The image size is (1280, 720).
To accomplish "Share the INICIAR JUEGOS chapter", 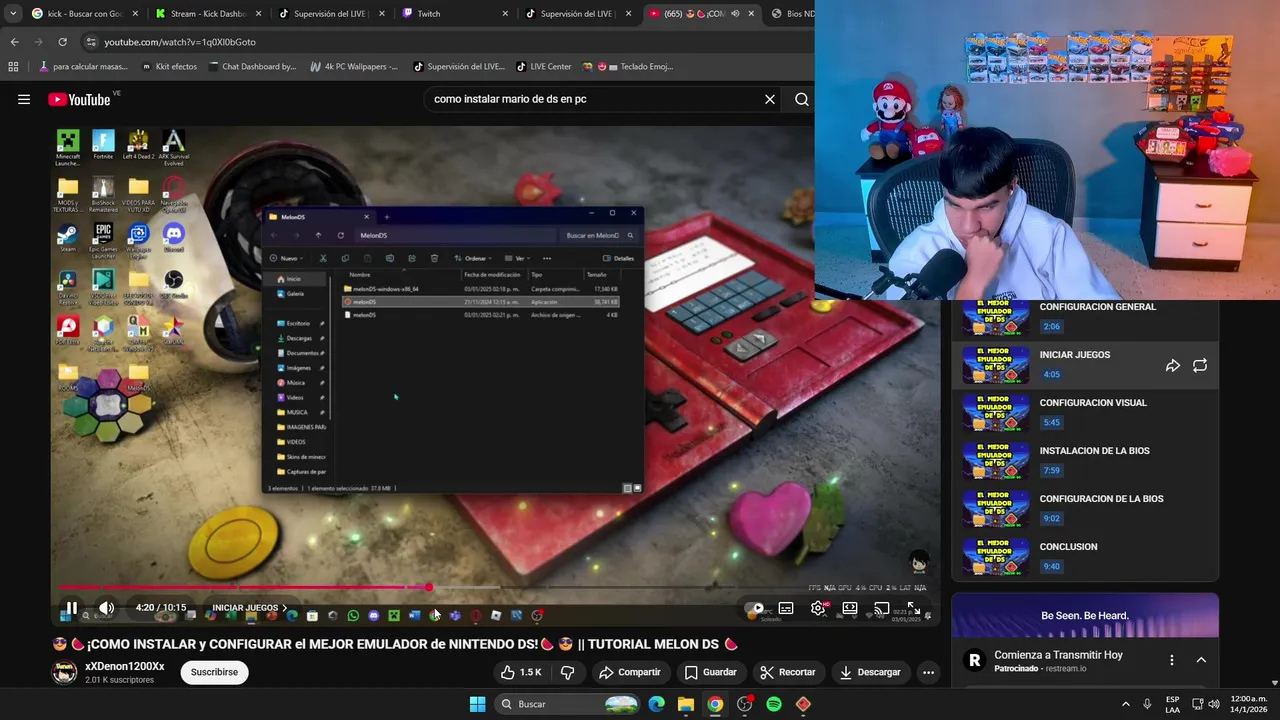I will pyautogui.click(x=1173, y=366).
